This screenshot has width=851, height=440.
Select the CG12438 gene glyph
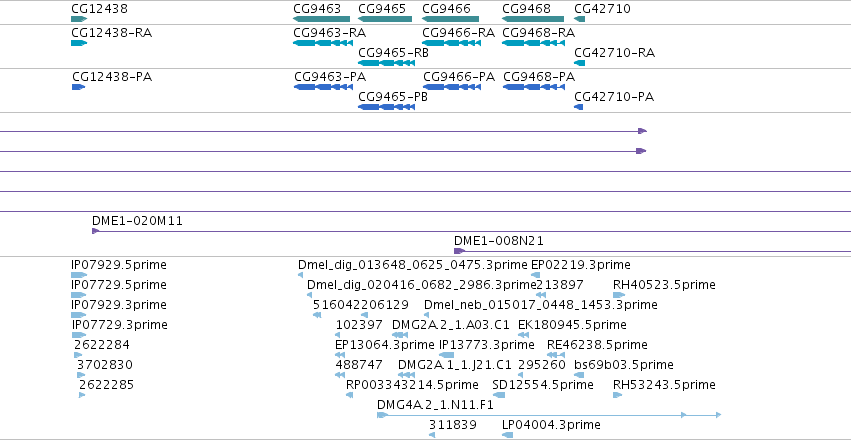click(x=79, y=19)
